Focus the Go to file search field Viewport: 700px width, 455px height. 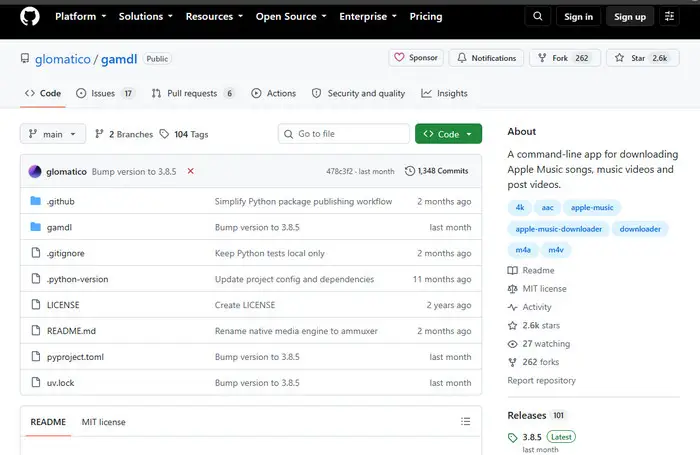(344, 134)
